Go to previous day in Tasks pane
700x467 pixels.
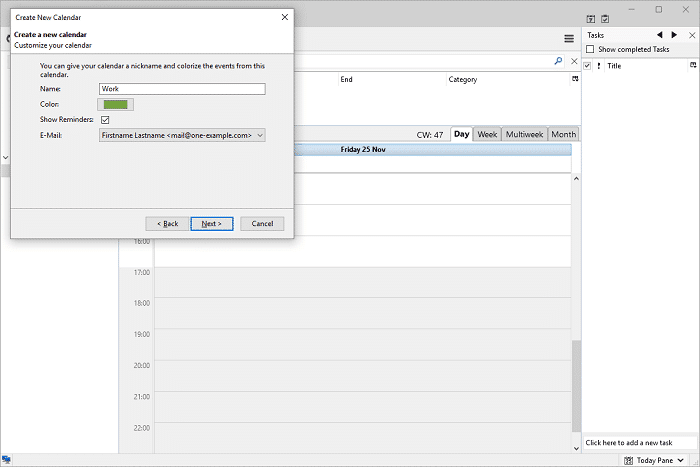(x=659, y=35)
